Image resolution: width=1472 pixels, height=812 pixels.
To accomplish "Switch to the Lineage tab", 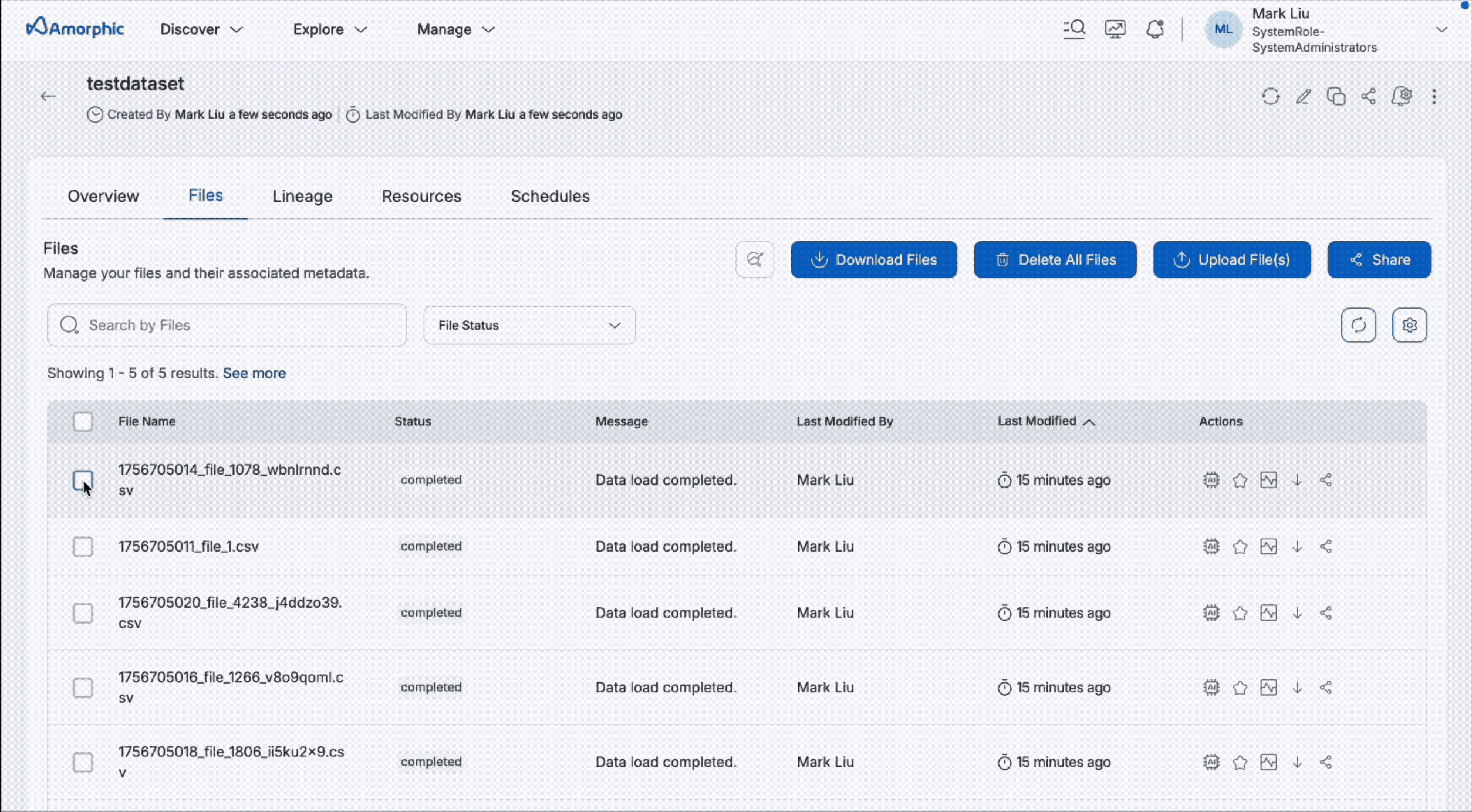I will (302, 196).
